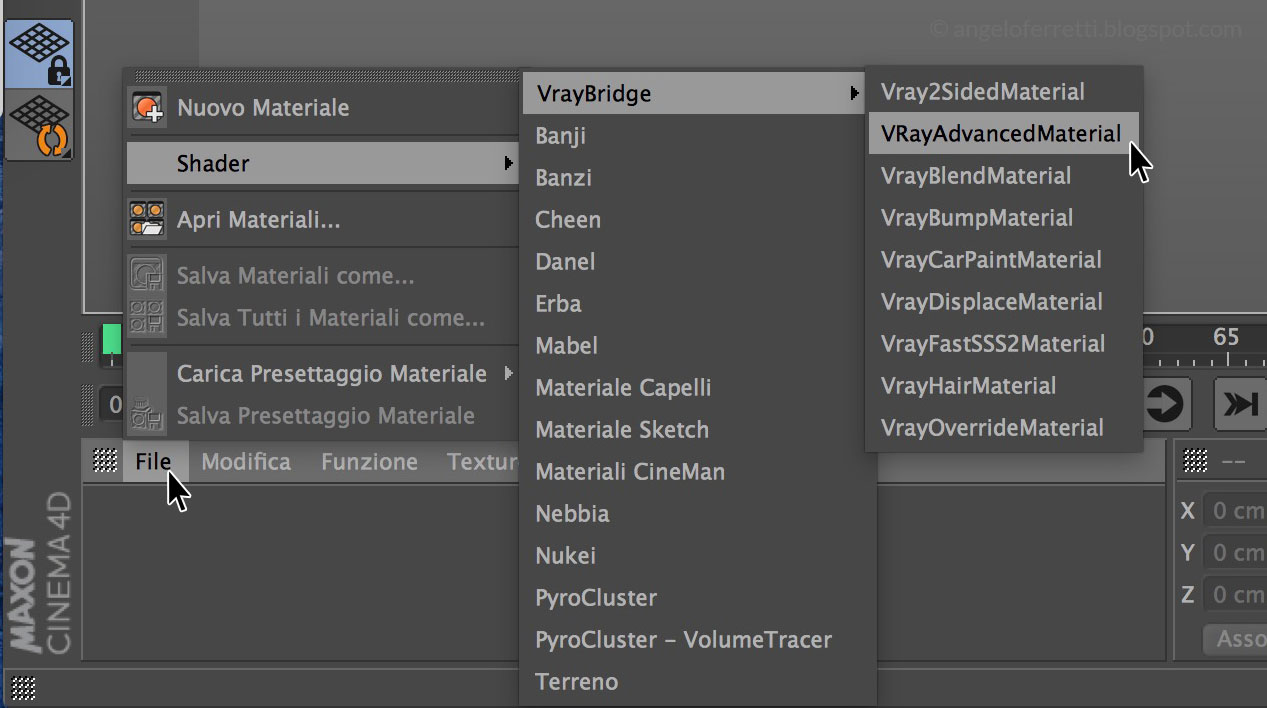The height and width of the screenshot is (708, 1267).
Task: Click the coordinates panel grip icon
Action: click(x=1195, y=461)
